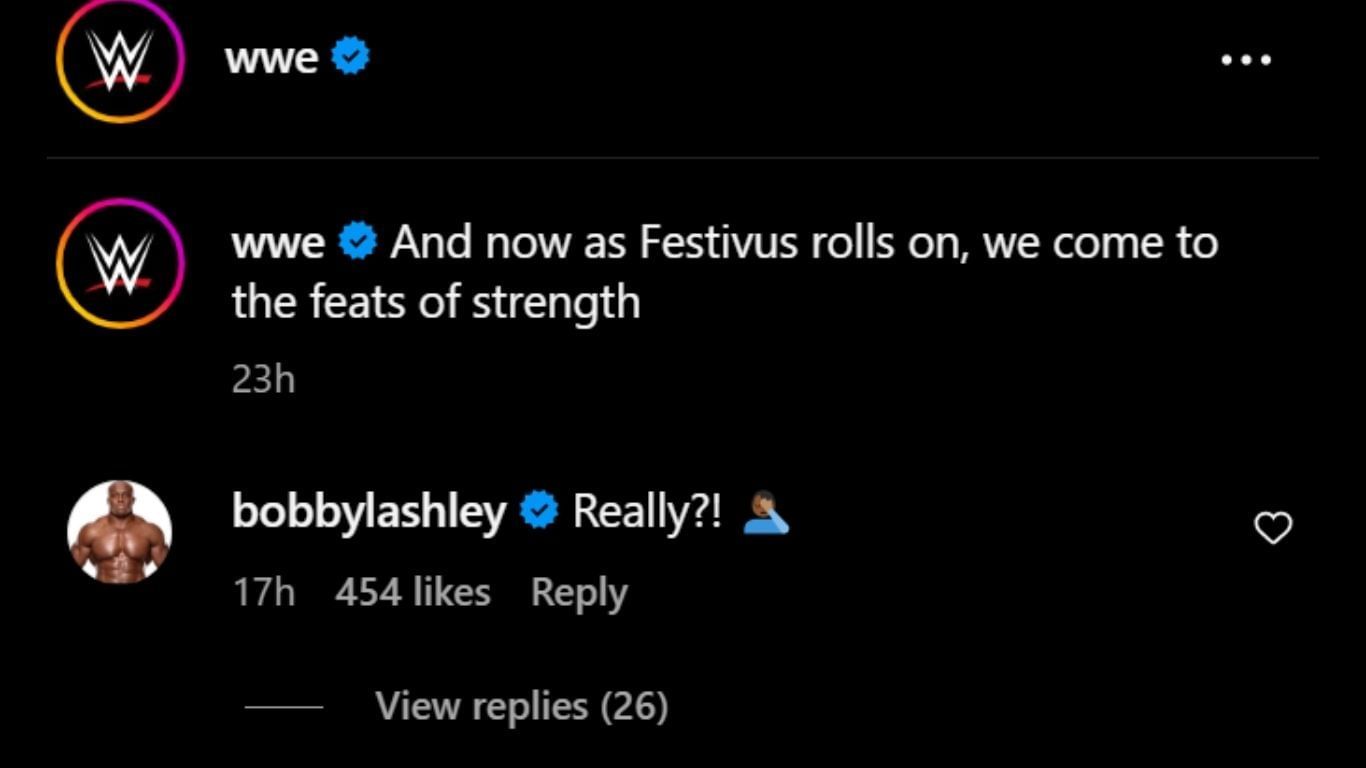Open bobbylashley's profile picture

coord(120,532)
